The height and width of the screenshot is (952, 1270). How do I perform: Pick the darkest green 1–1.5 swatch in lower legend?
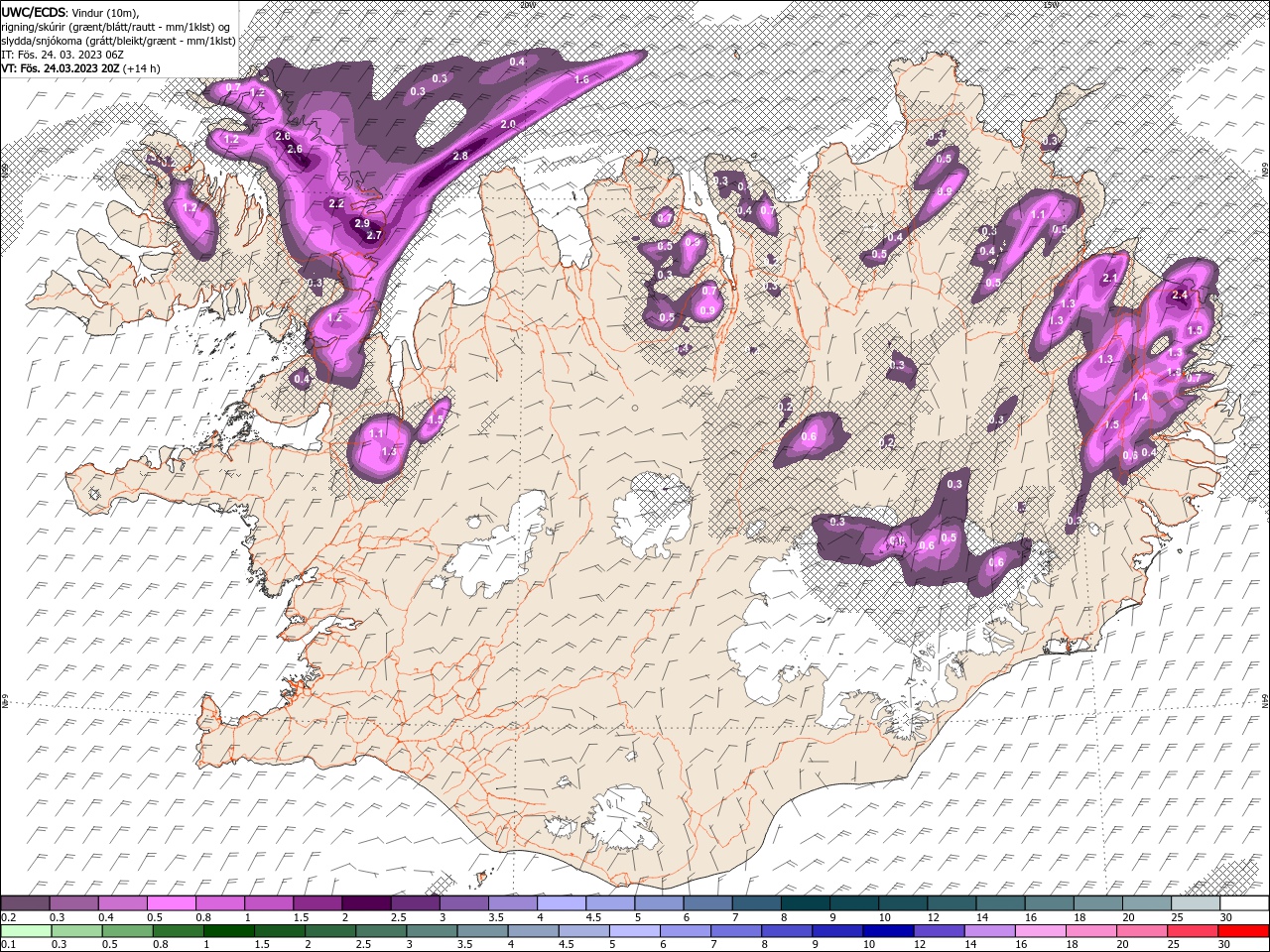tap(229, 931)
